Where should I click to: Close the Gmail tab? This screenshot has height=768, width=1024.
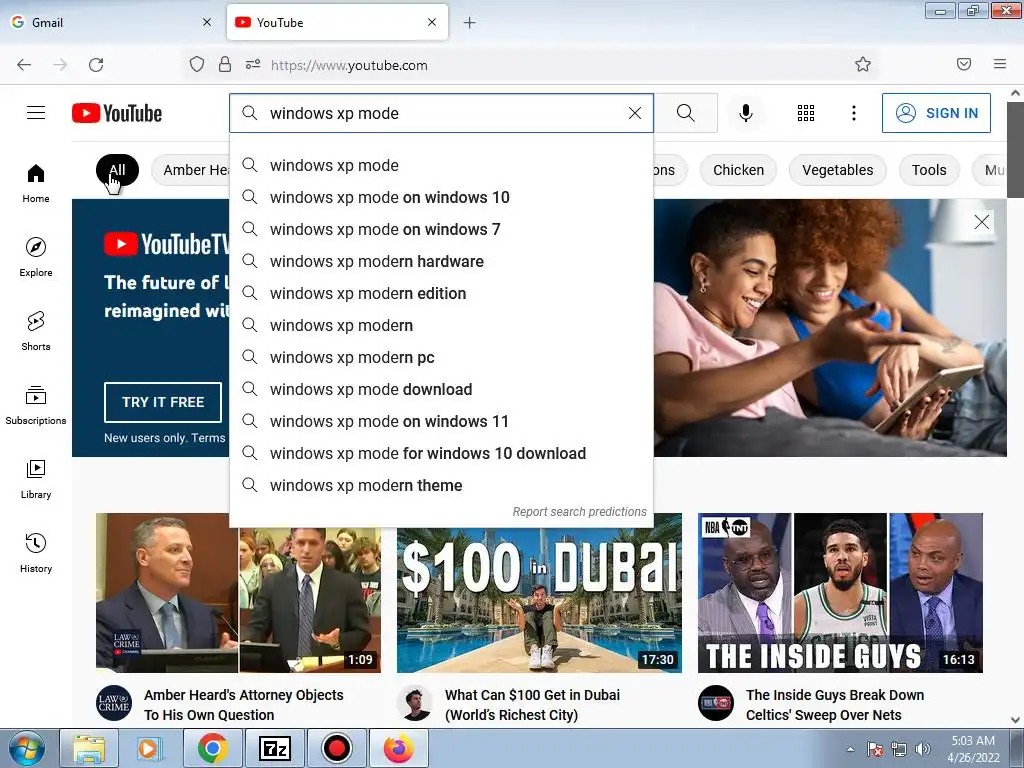tap(207, 22)
